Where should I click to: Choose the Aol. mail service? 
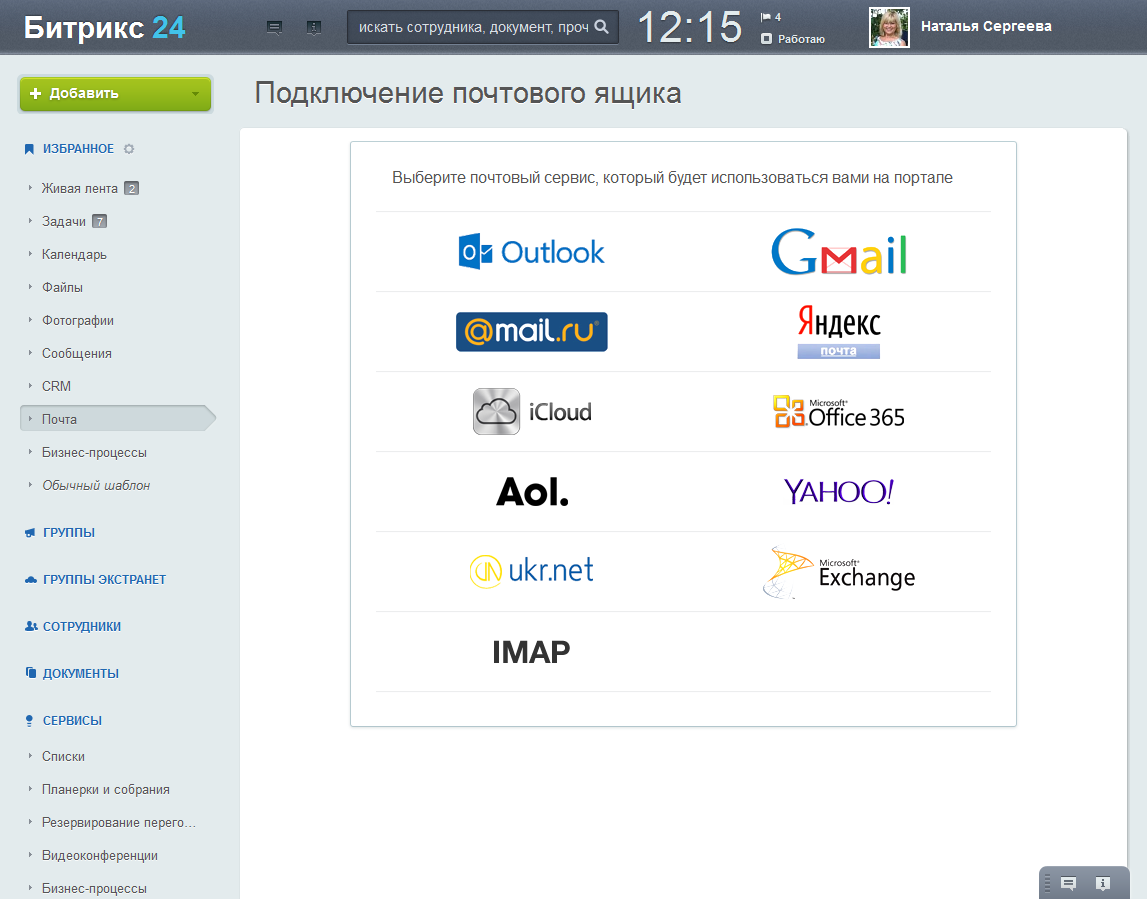point(532,492)
